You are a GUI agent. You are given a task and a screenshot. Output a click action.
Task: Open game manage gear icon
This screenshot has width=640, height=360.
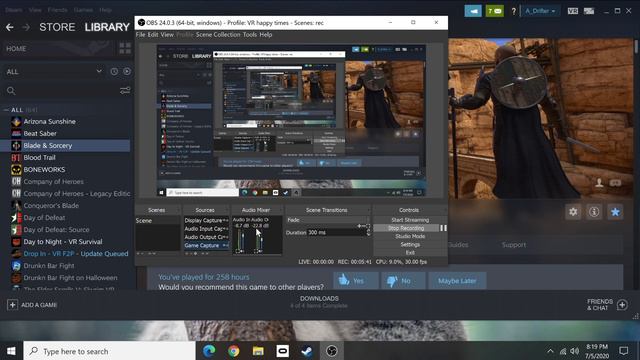click(x=573, y=212)
